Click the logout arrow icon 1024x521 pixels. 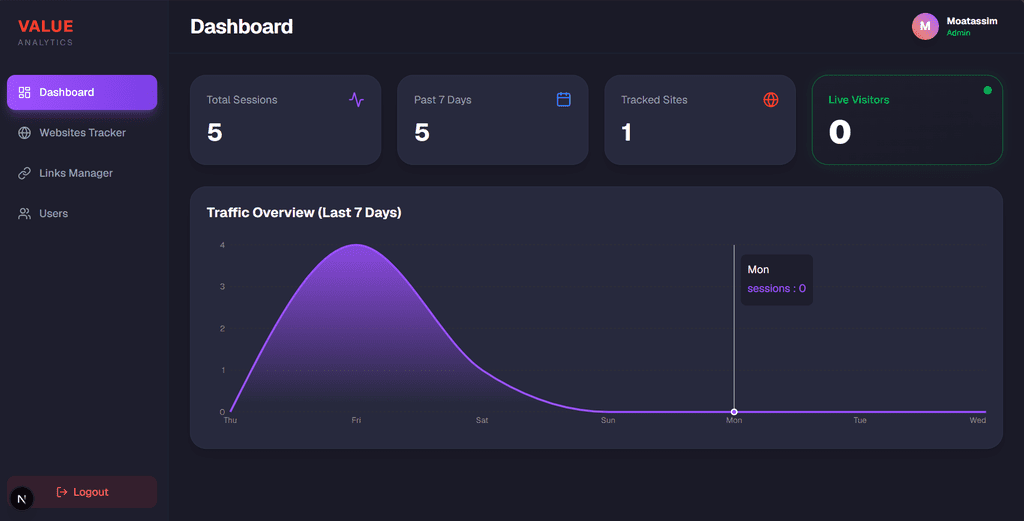62,492
